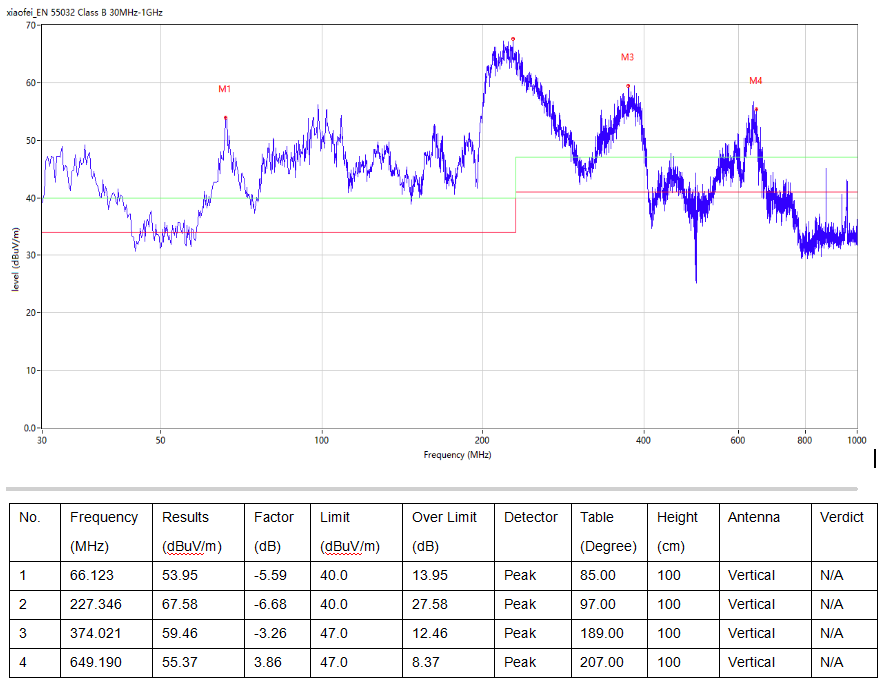Select the 649.190 frequency cell

coord(94,663)
